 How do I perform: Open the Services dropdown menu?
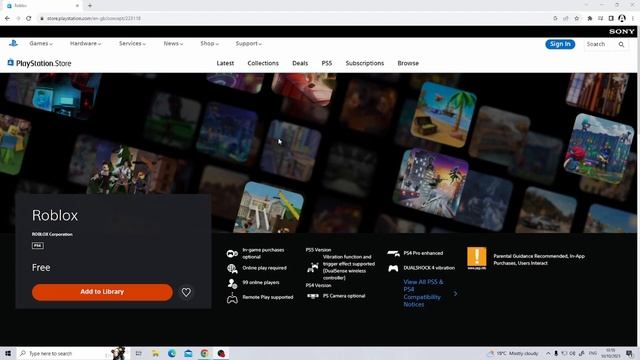click(x=132, y=43)
